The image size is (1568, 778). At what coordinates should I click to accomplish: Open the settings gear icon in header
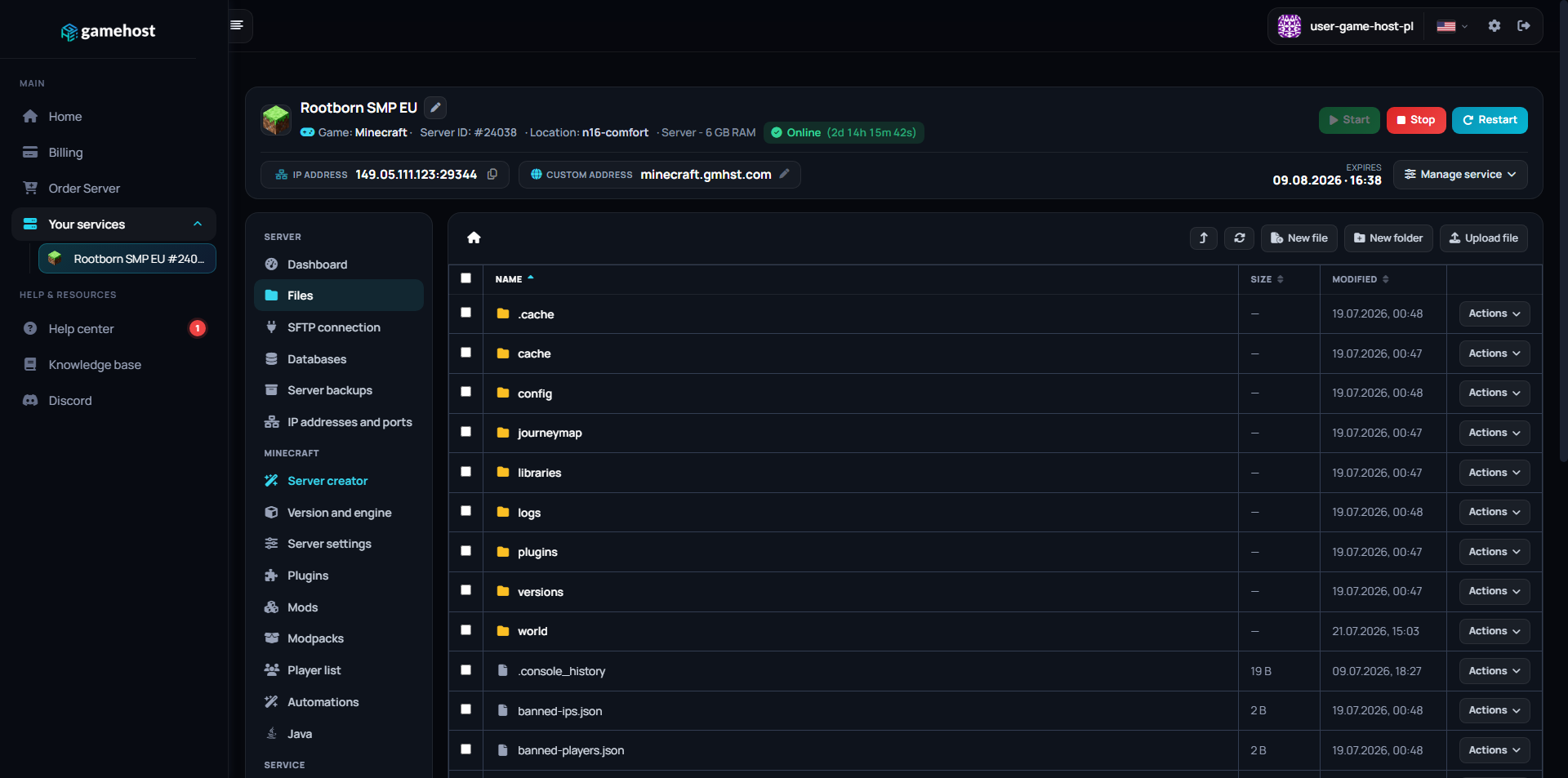click(x=1494, y=26)
